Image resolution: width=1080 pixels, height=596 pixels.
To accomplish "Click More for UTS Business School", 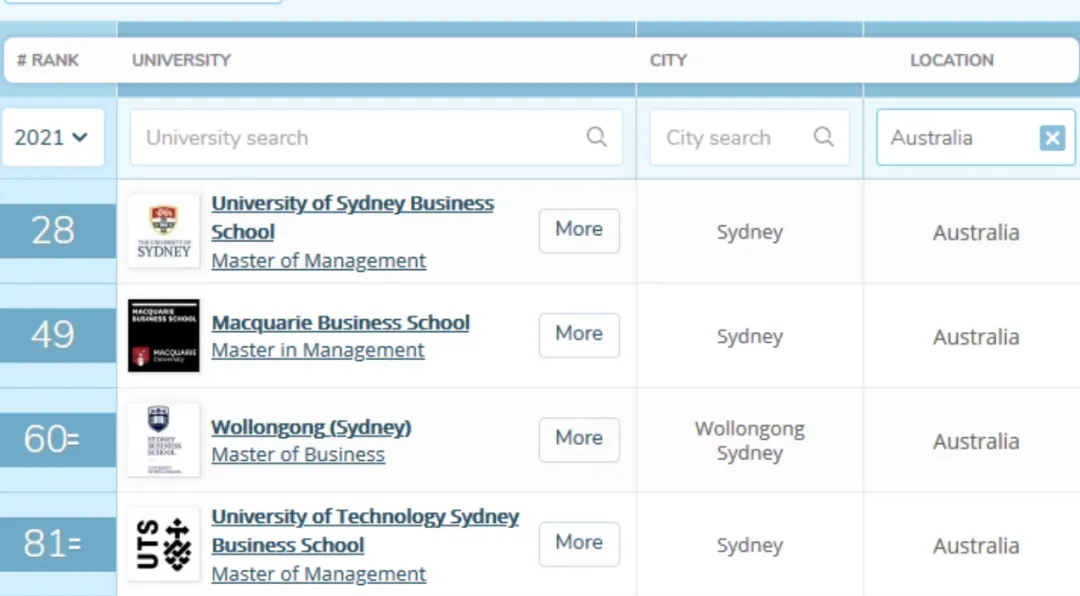I will pyautogui.click(x=579, y=544).
